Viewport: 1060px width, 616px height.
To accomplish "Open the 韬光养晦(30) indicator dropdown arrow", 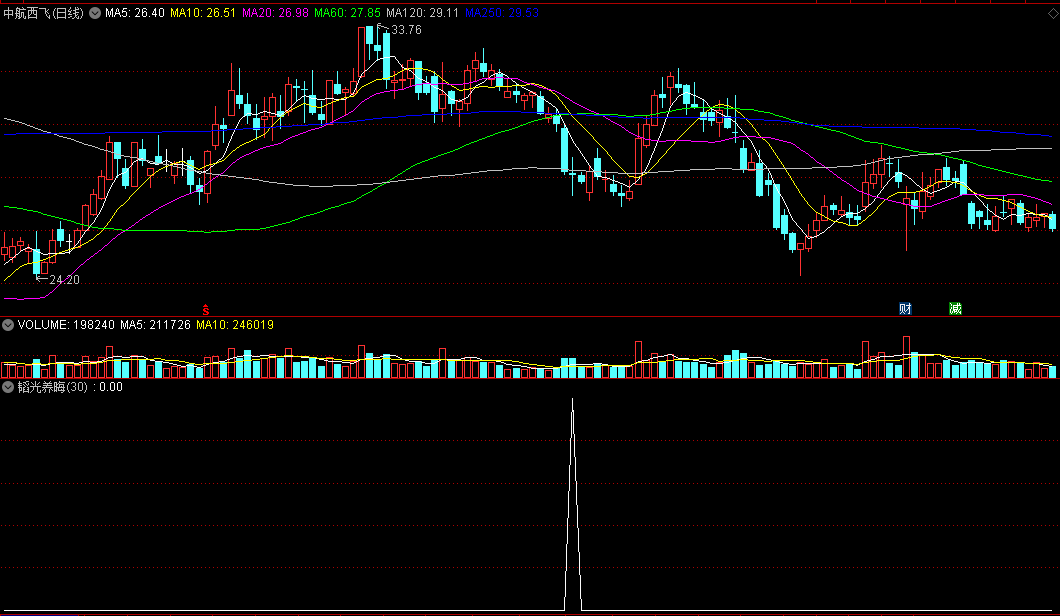I will point(8,387).
